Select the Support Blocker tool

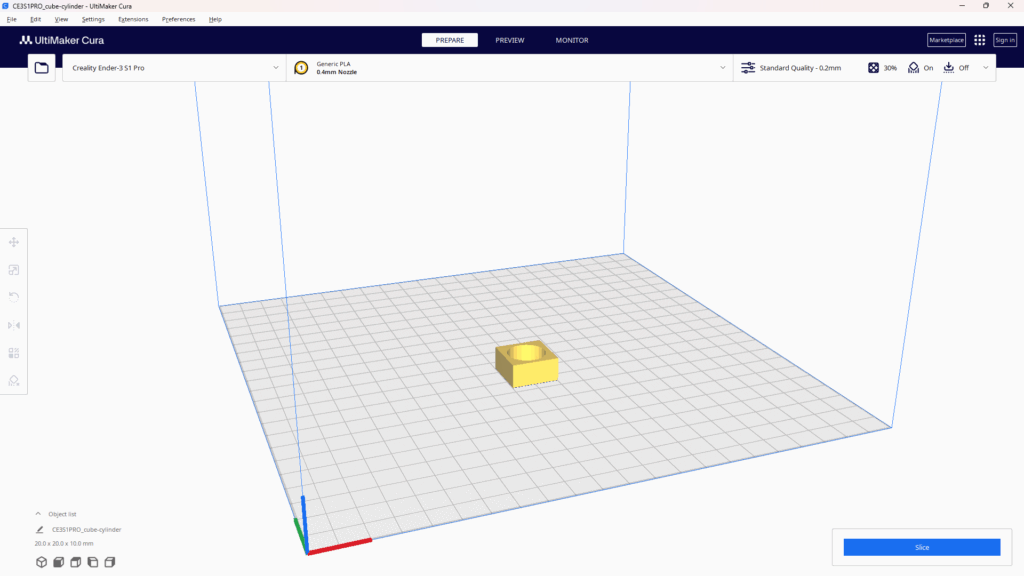point(13,380)
